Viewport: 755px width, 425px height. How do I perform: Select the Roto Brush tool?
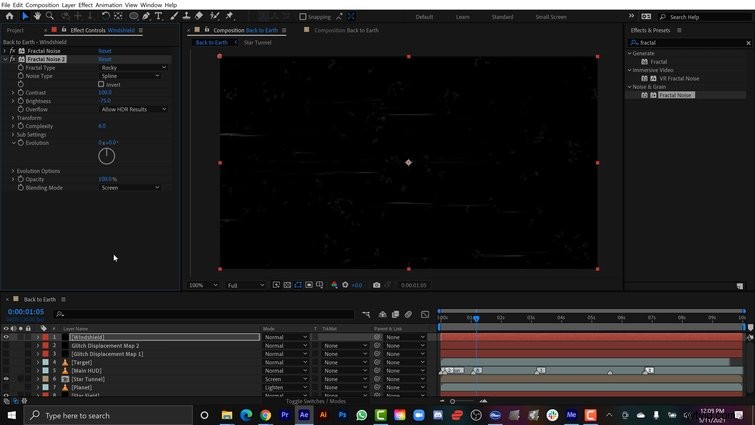click(x=215, y=16)
